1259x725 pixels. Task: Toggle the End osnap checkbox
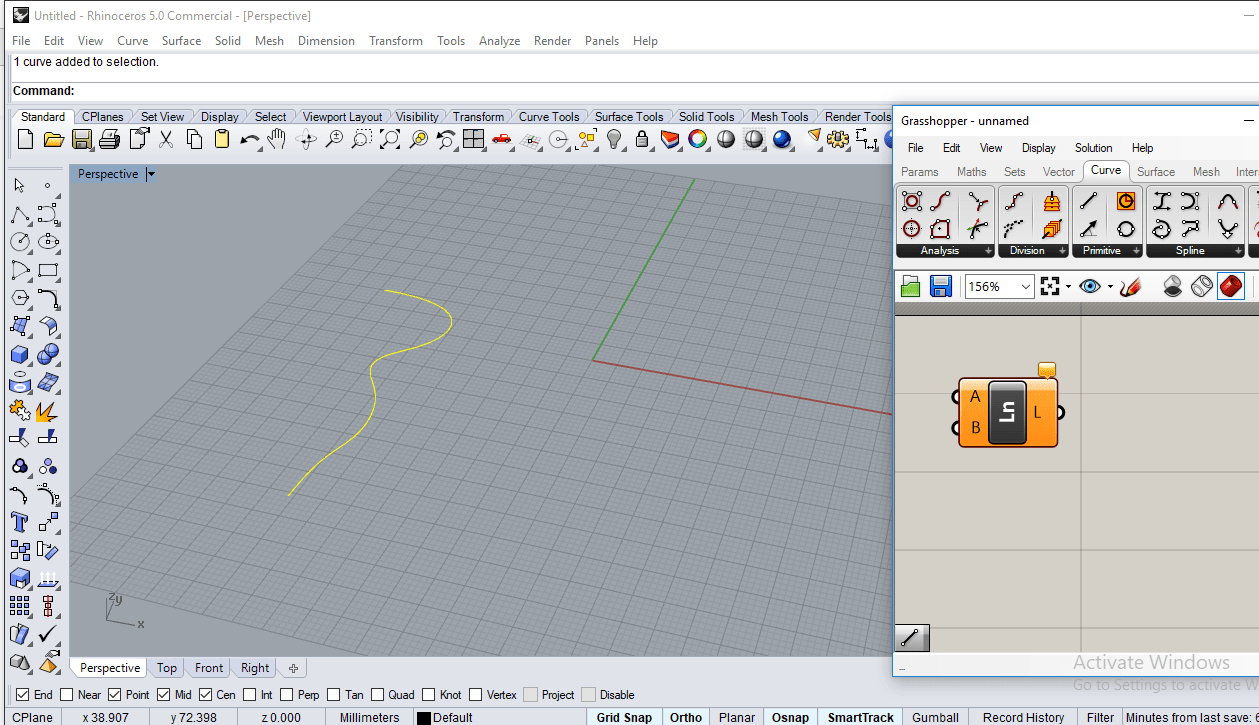[x=23, y=694]
